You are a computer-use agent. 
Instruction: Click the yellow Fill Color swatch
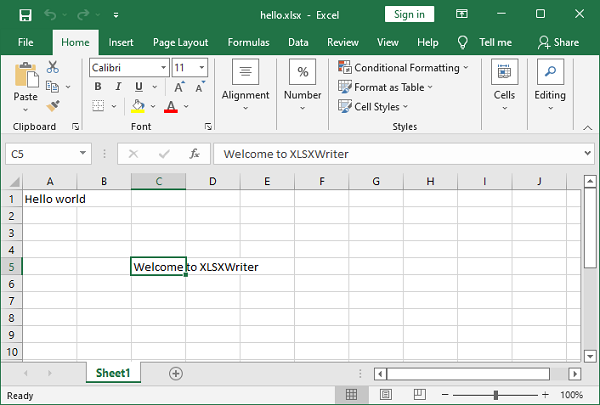pyautogui.click(x=138, y=106)
